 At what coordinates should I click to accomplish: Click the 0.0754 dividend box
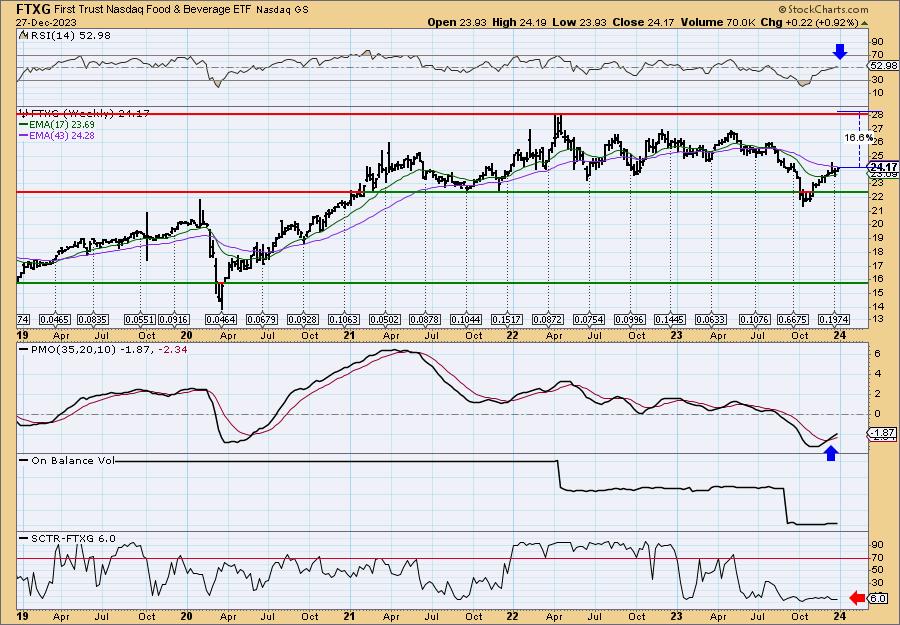click(x=589, y=319)
